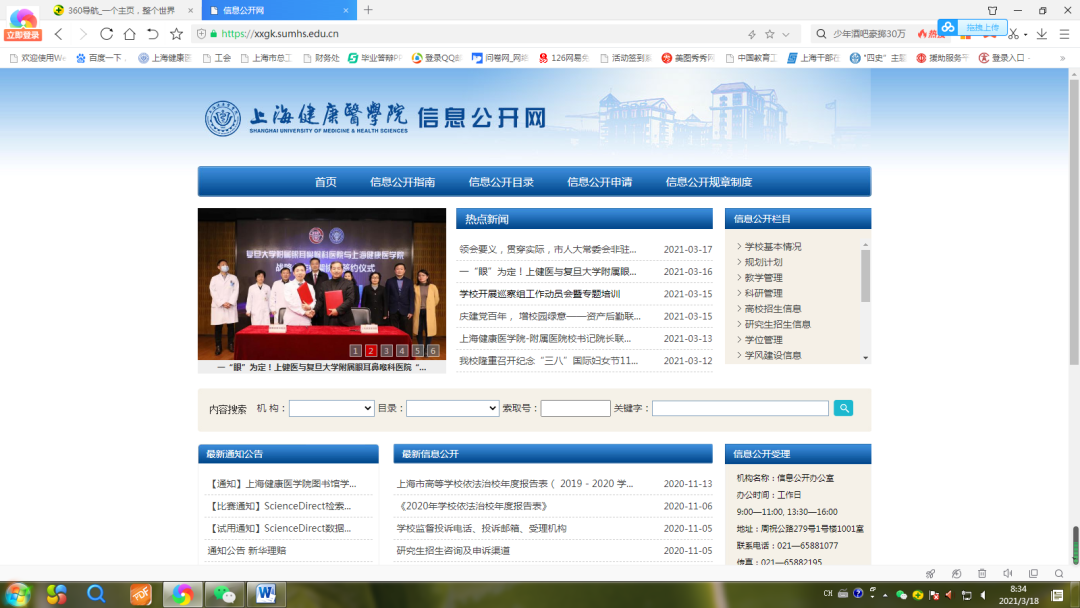Click the 信息公开栏目 list scrollbar thumb
1080x608 pixels.
[x=866, y=275]
